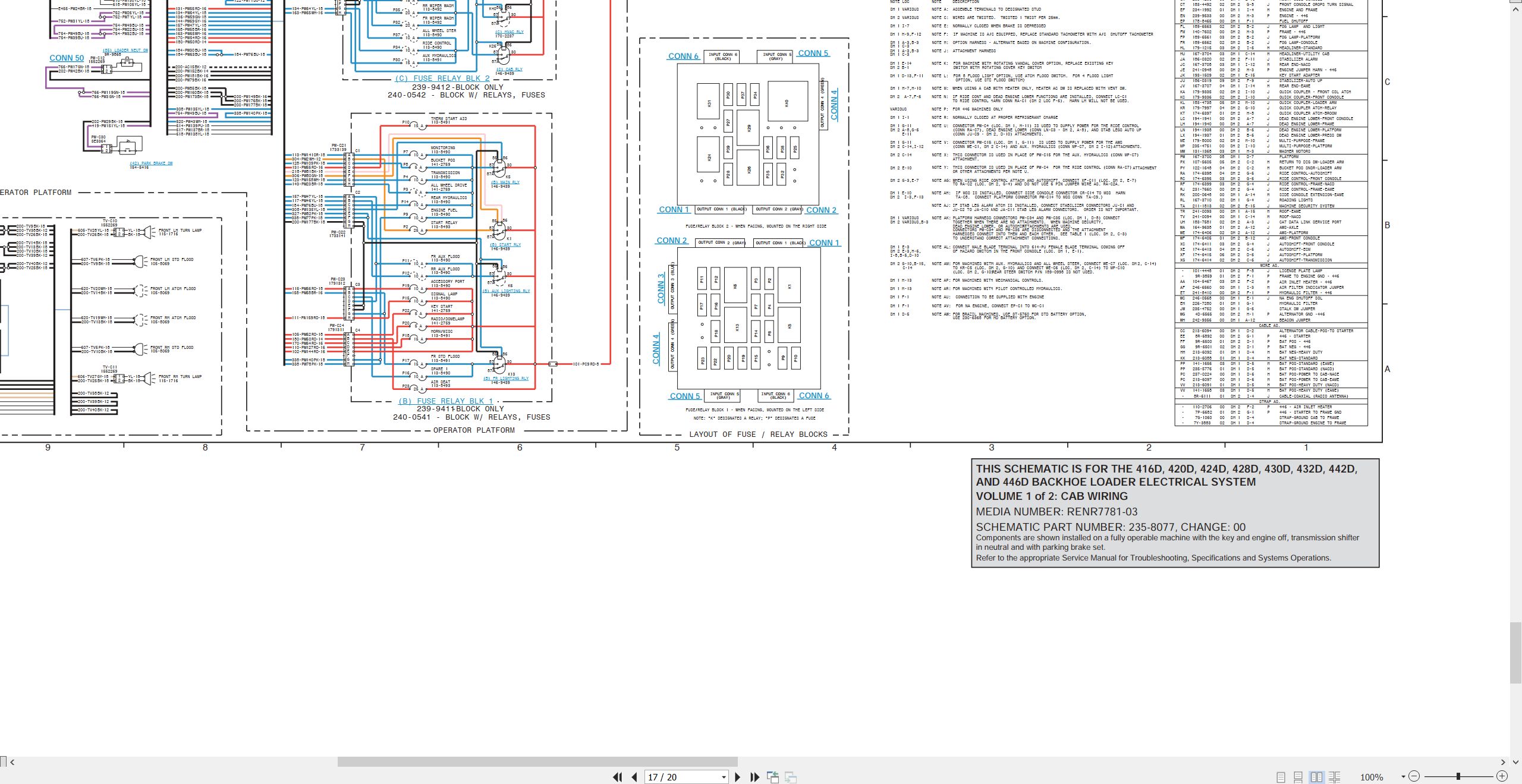Open the (B) FUSE RELAY BLK 1 link

[445, 401]
